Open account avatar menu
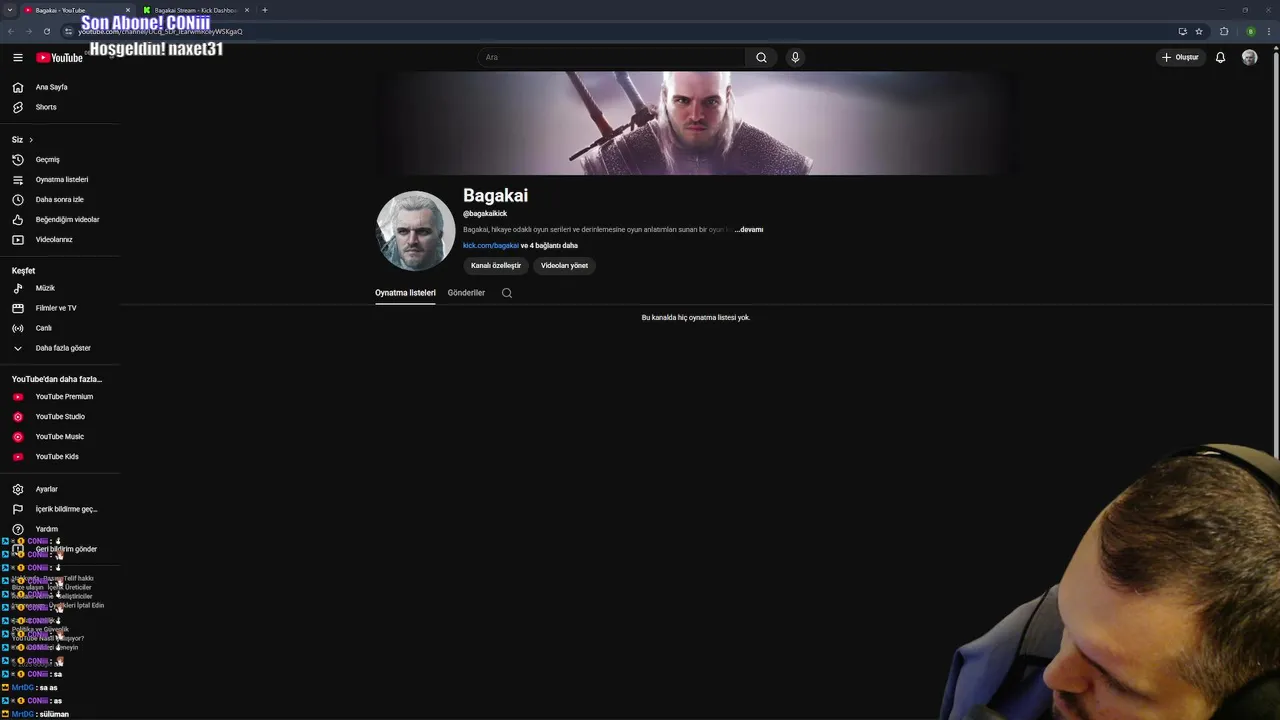Viewport: 1280px width, 720px height. click(1249, 57)
